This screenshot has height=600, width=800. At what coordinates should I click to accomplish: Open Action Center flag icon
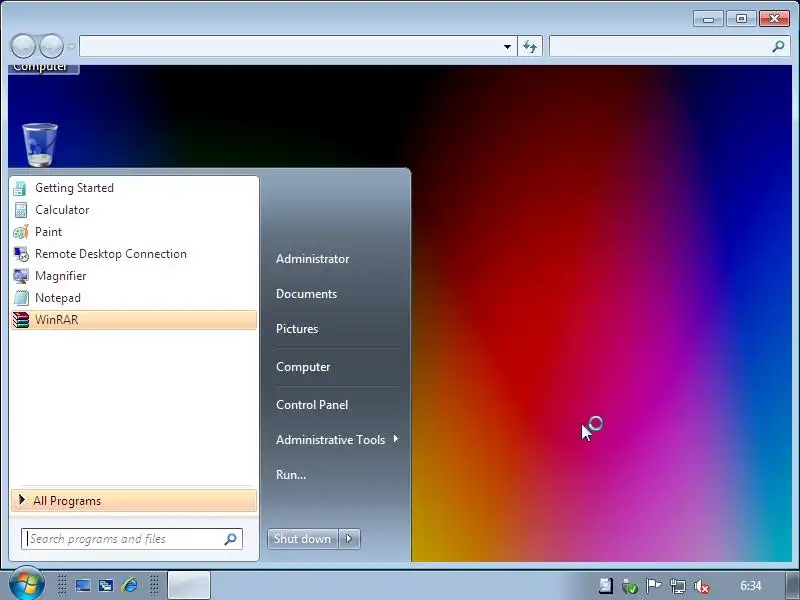point(654,586)
